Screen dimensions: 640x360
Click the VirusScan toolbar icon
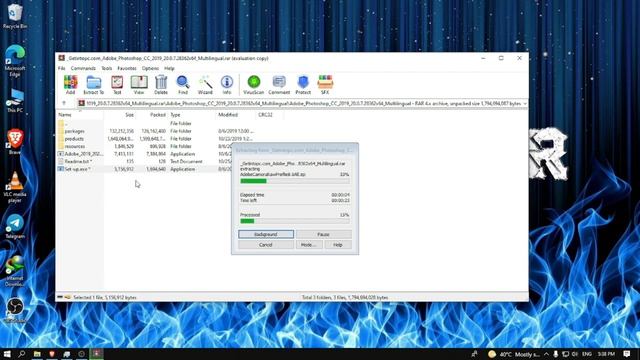point(253,84)
